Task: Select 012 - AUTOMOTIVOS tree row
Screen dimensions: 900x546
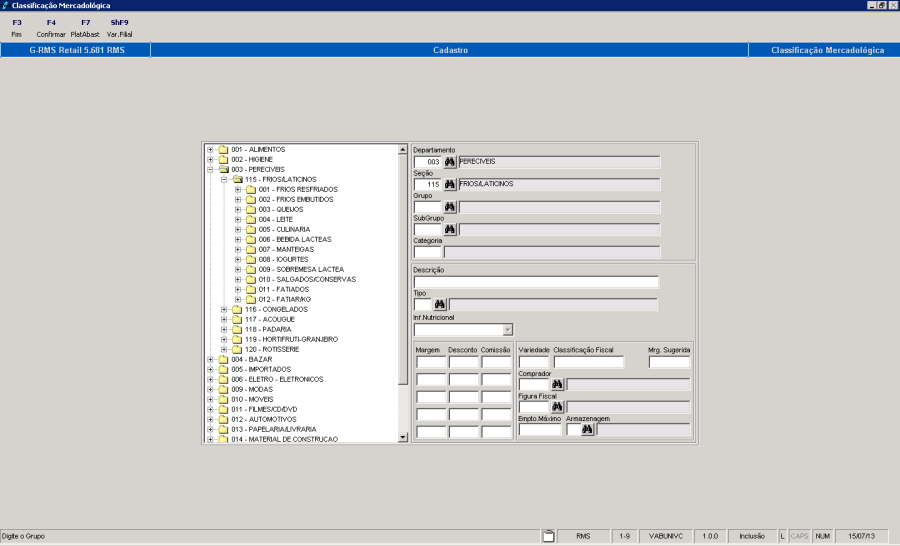Action: click(x=263, y=419)
